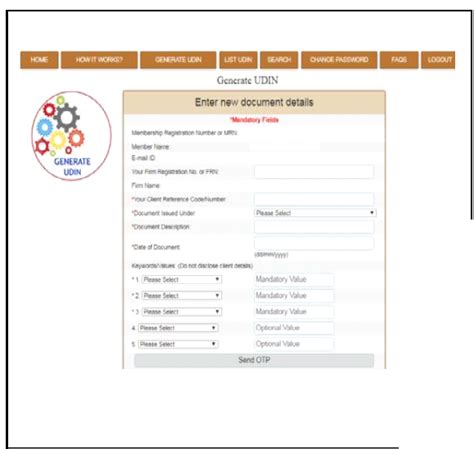Open keyword 4 Please Select dropdown

tap(178, 328)
